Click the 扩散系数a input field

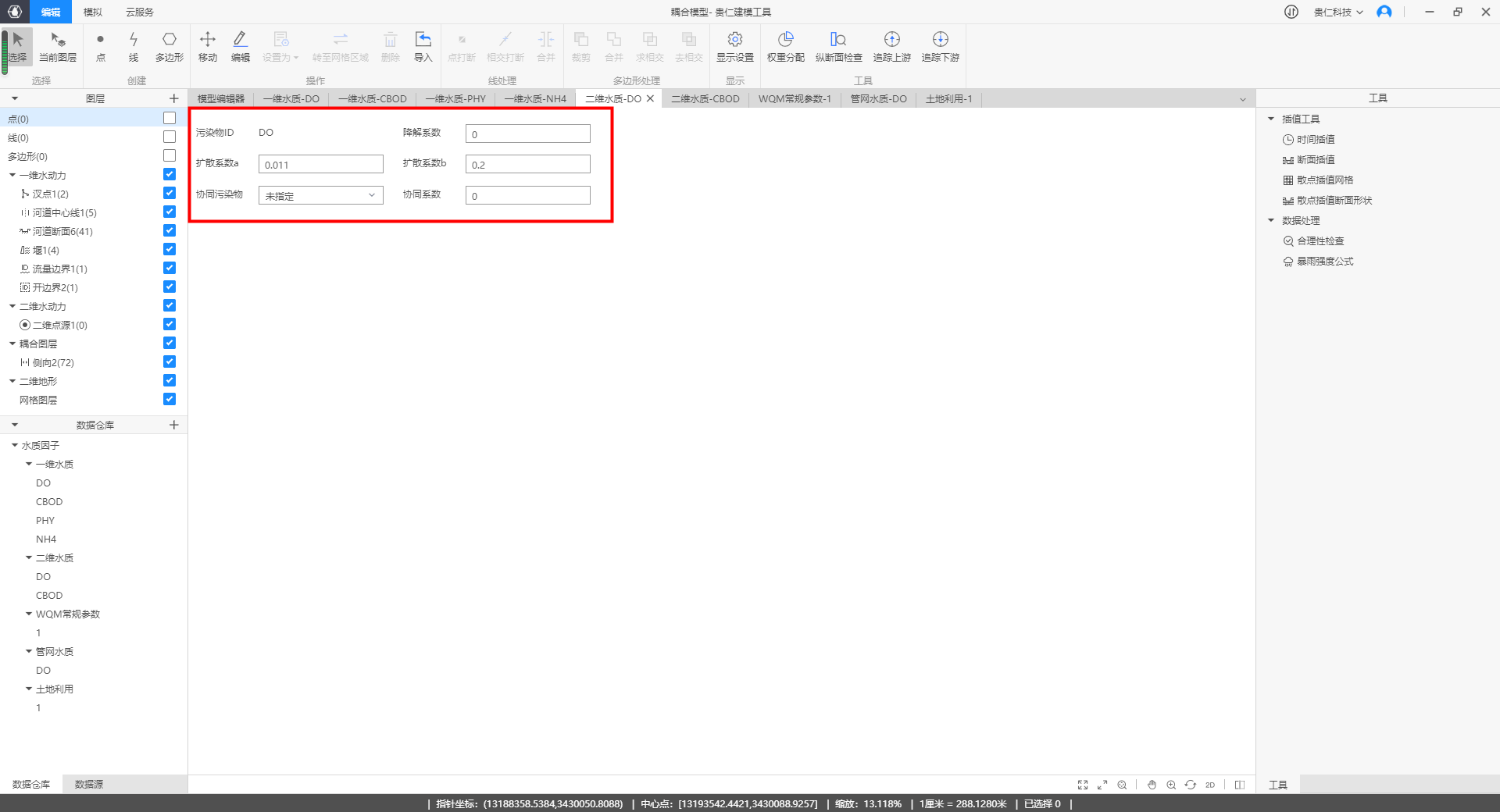(320, 165)
